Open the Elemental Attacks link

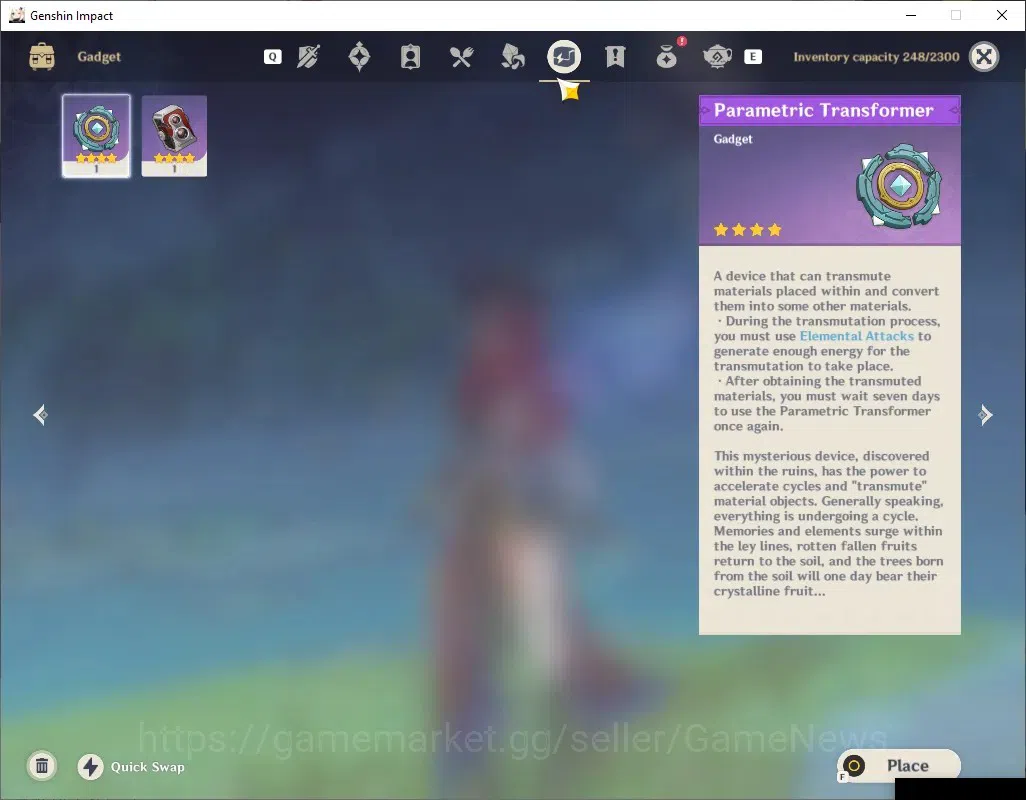click(x=857, y=336)
